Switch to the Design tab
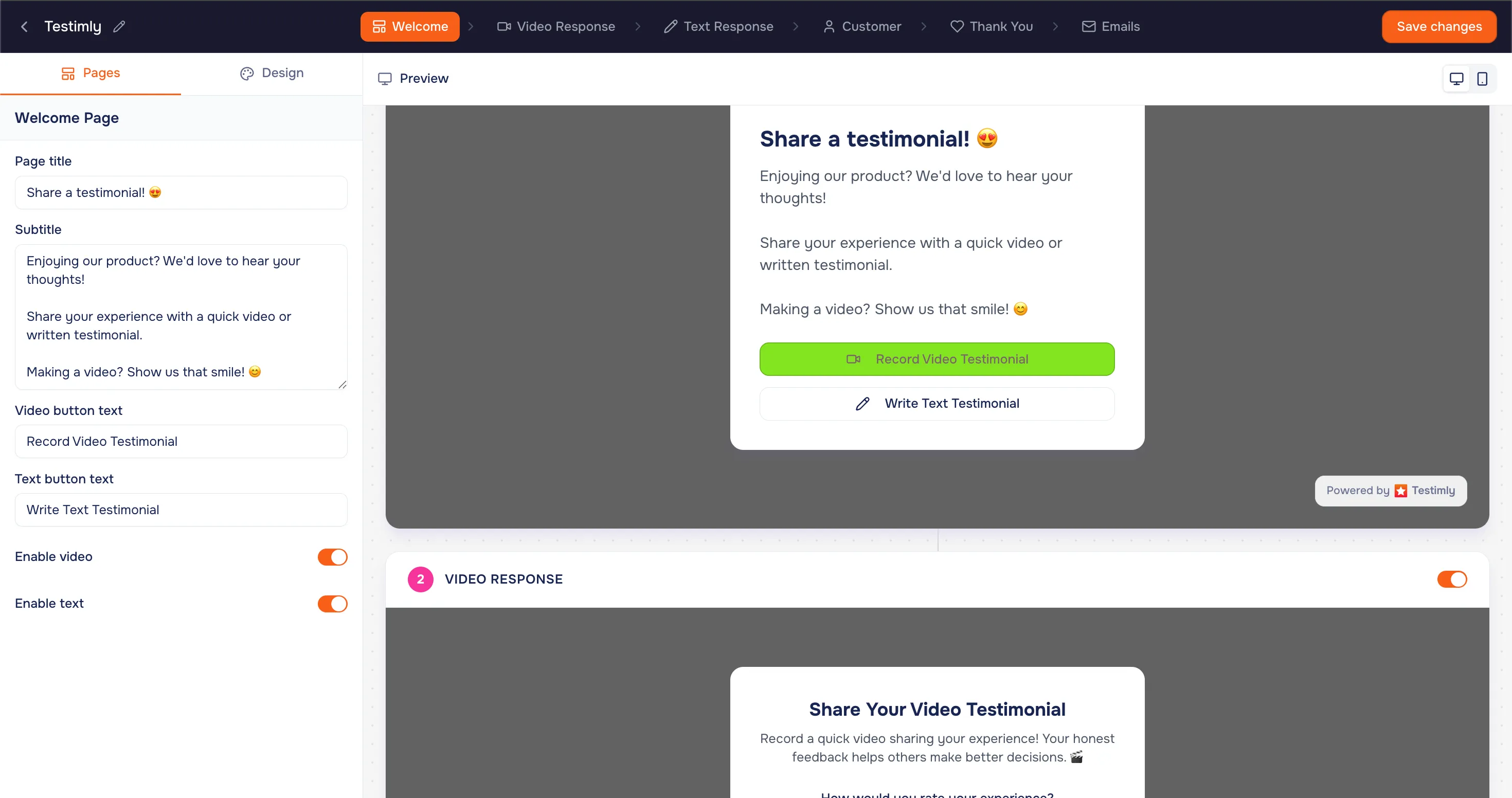1512x798 pixels. 271,73
